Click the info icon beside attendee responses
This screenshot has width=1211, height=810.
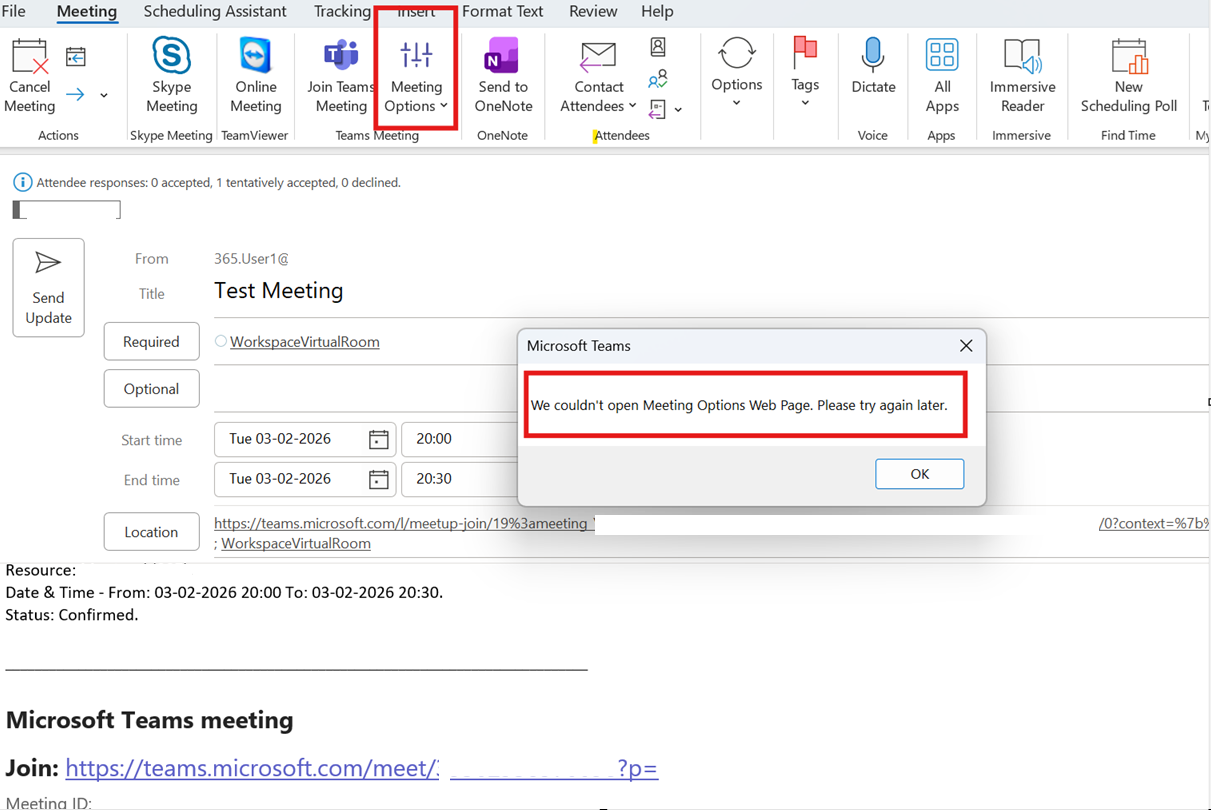coord(23,183)
